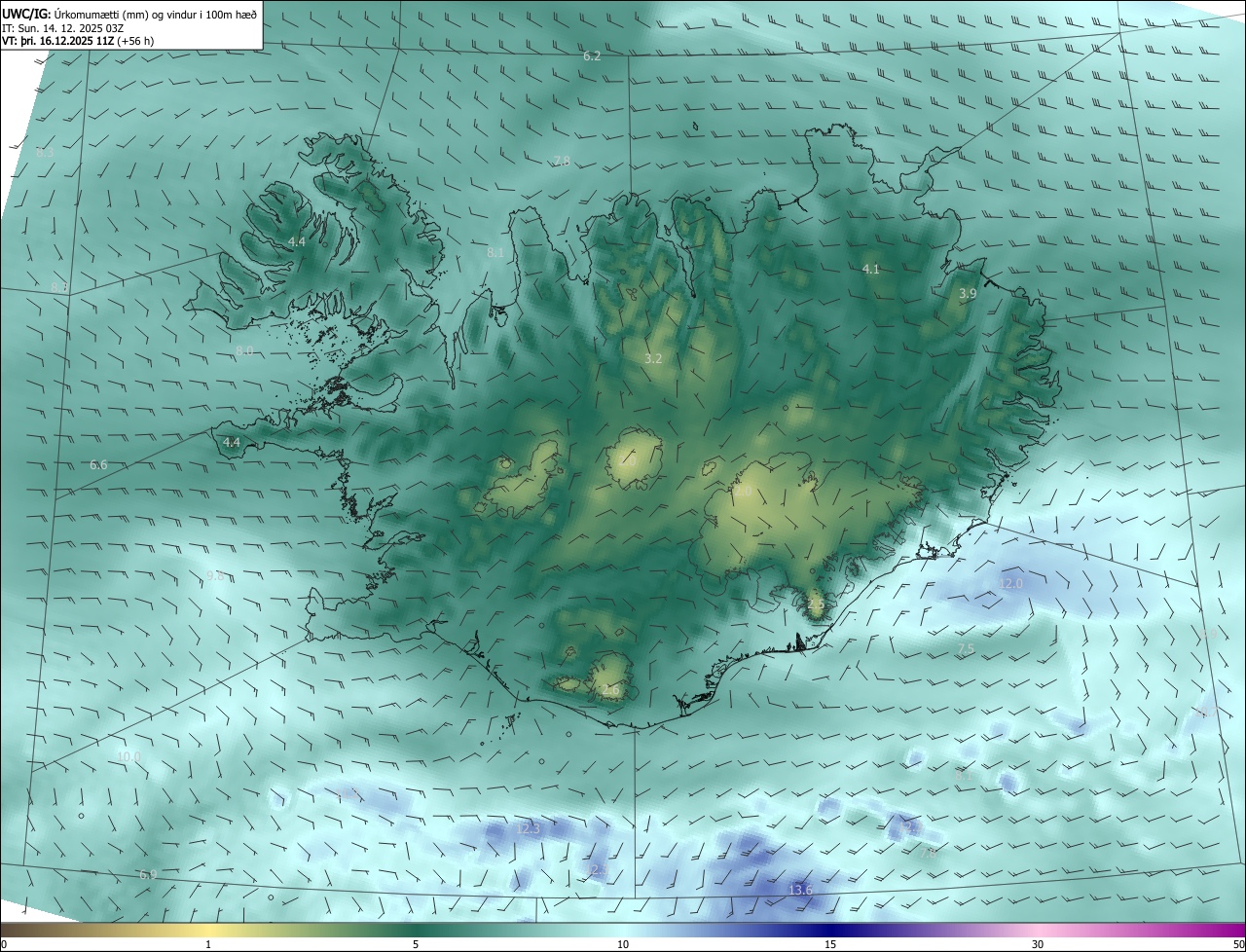
Task: Click the 10.0 value label on the map
Action: [x=128, y=756]
